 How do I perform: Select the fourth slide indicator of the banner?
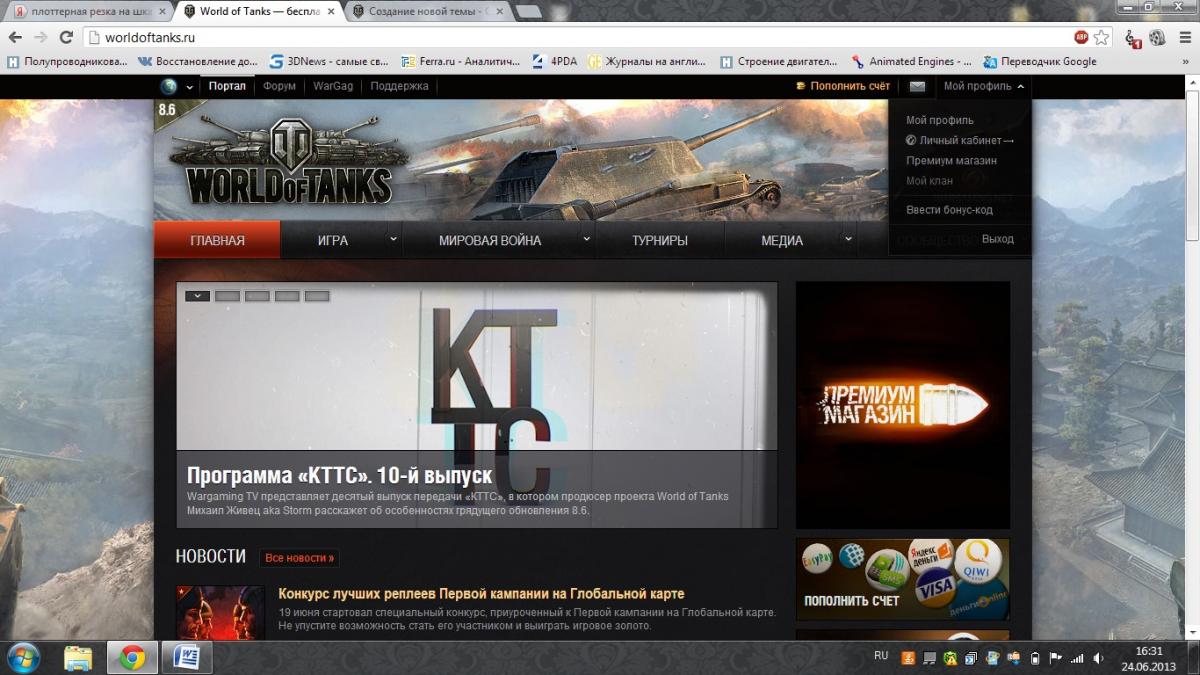[287, 296]
